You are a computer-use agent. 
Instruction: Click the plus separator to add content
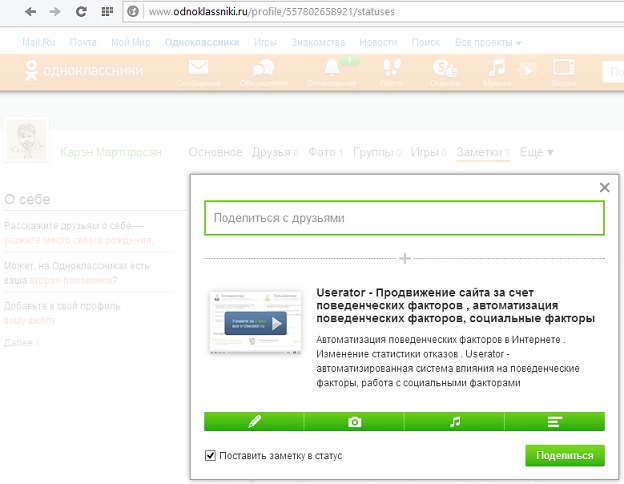pos(405,258)
